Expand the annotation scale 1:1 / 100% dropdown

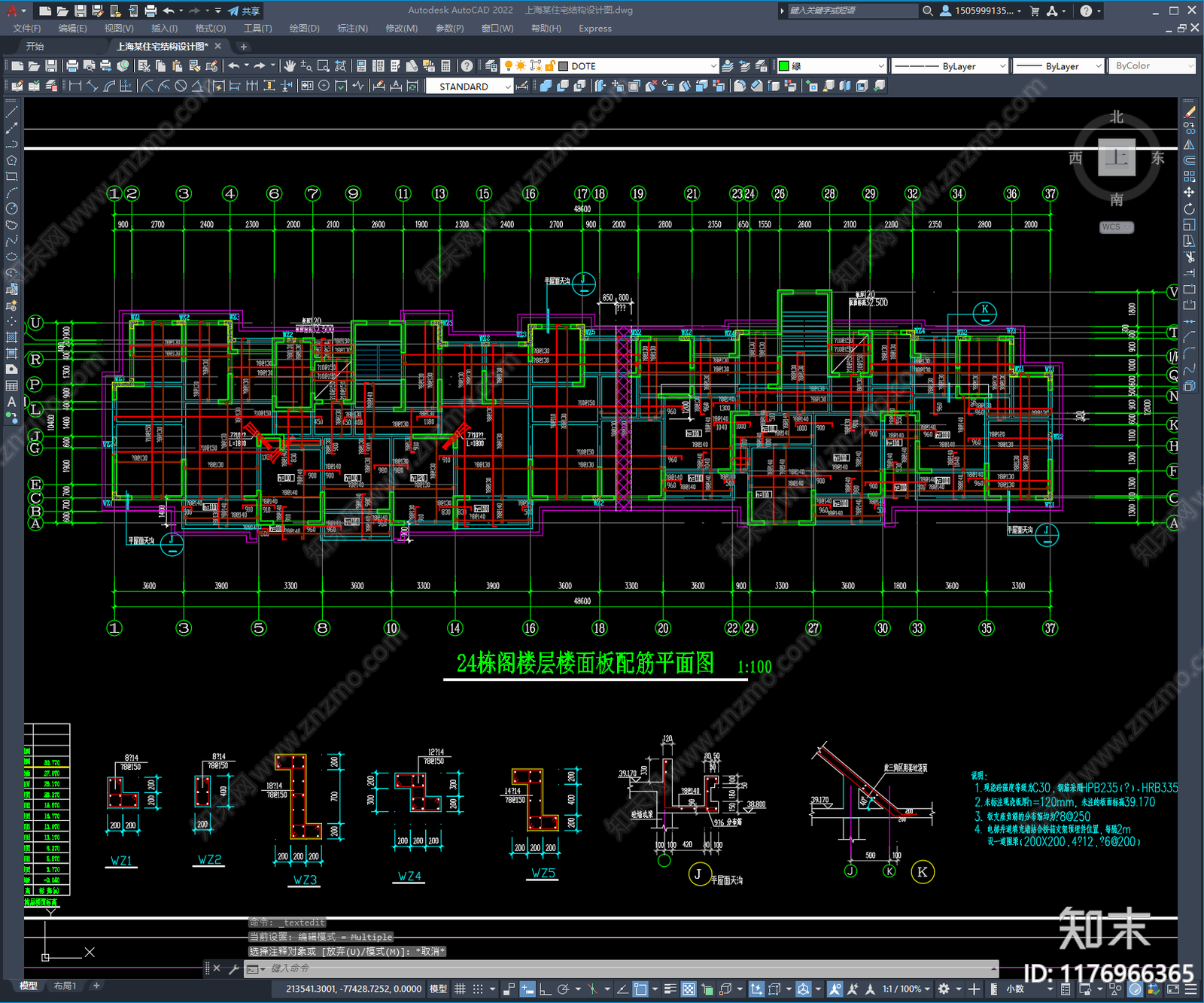tap(906, 989)
